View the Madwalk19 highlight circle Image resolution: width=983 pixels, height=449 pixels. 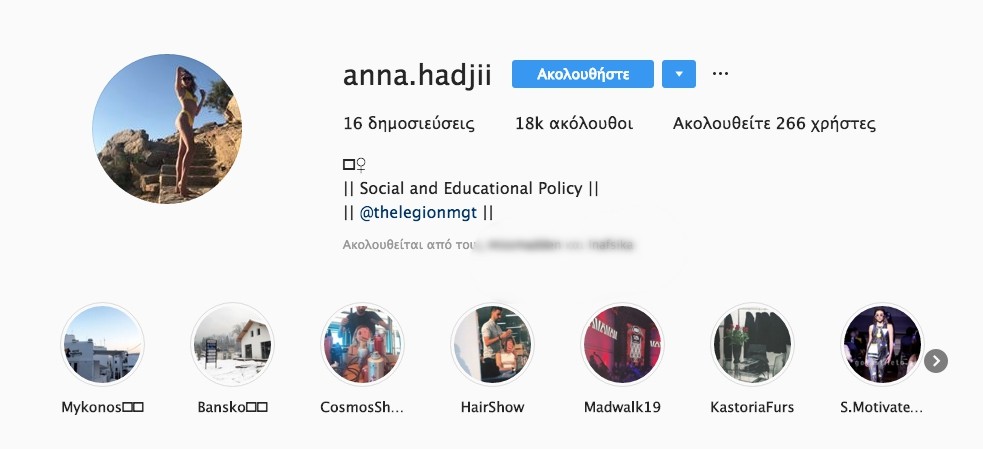[x=623, y=344]
